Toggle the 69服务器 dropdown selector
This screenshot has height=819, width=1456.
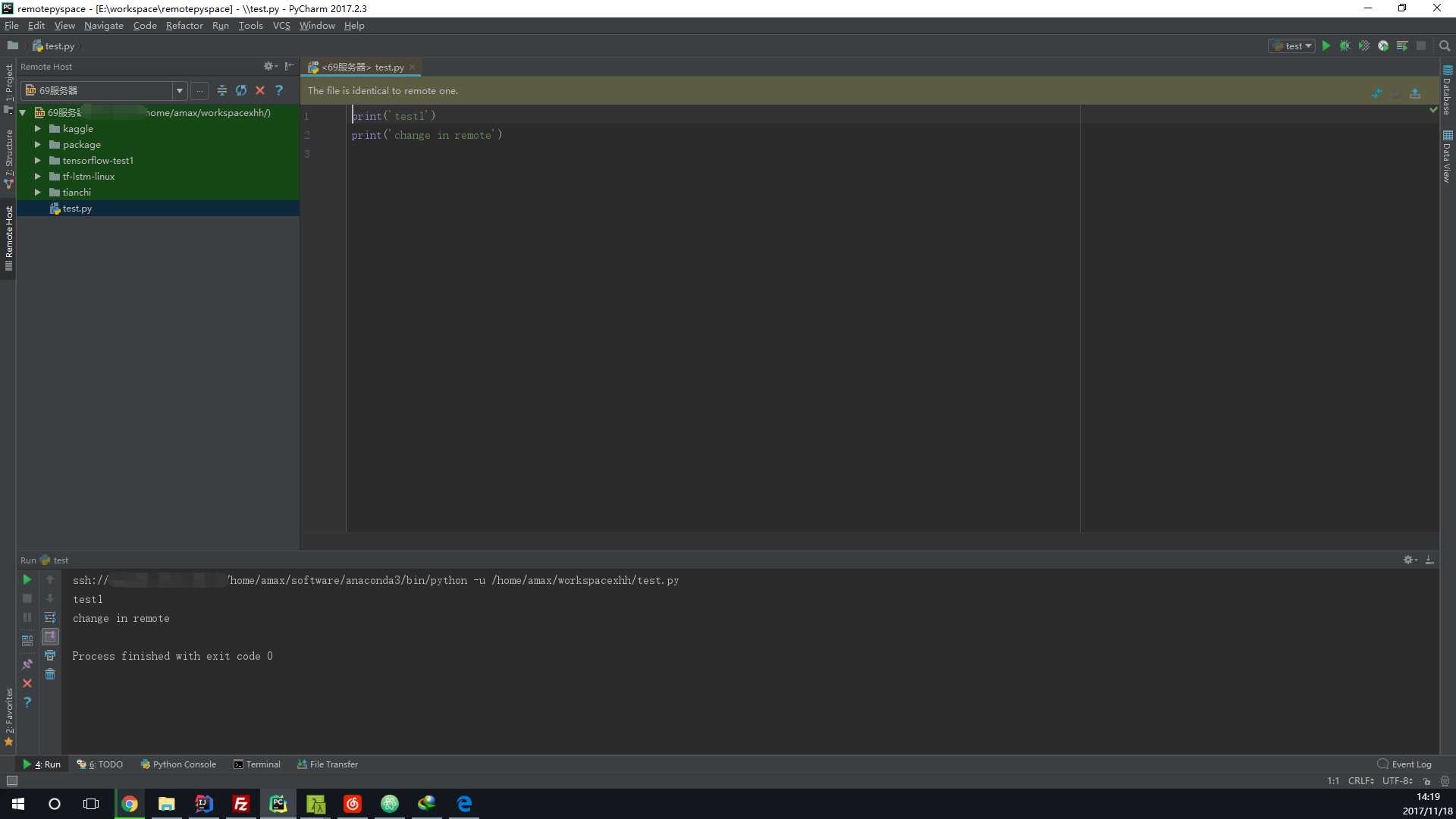[178, 89]
